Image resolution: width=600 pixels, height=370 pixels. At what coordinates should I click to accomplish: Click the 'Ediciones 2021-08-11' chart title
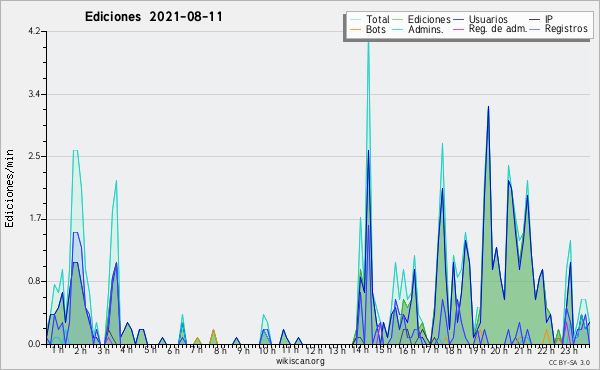coord(153,17)
